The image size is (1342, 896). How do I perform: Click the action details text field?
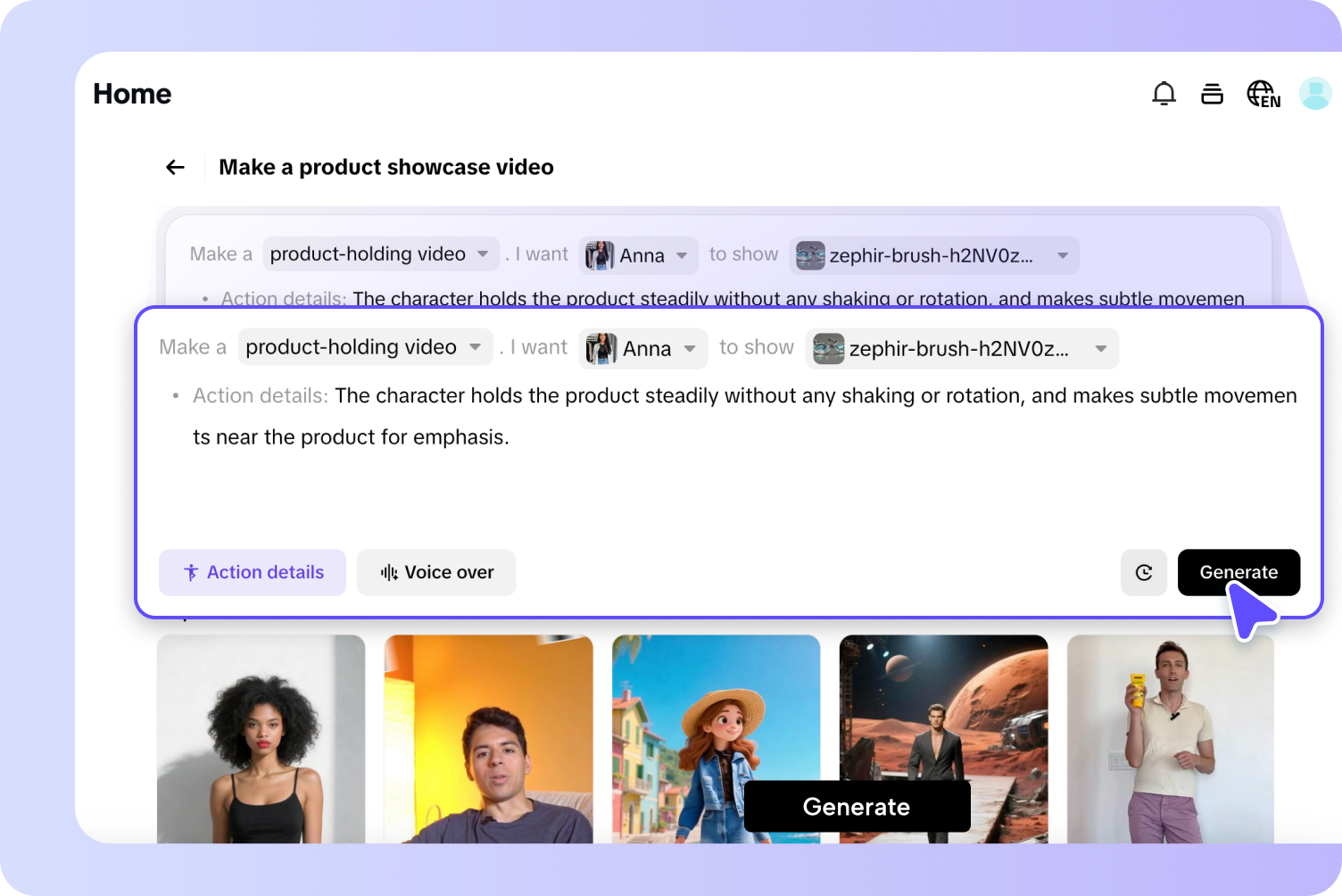(744, 417)
